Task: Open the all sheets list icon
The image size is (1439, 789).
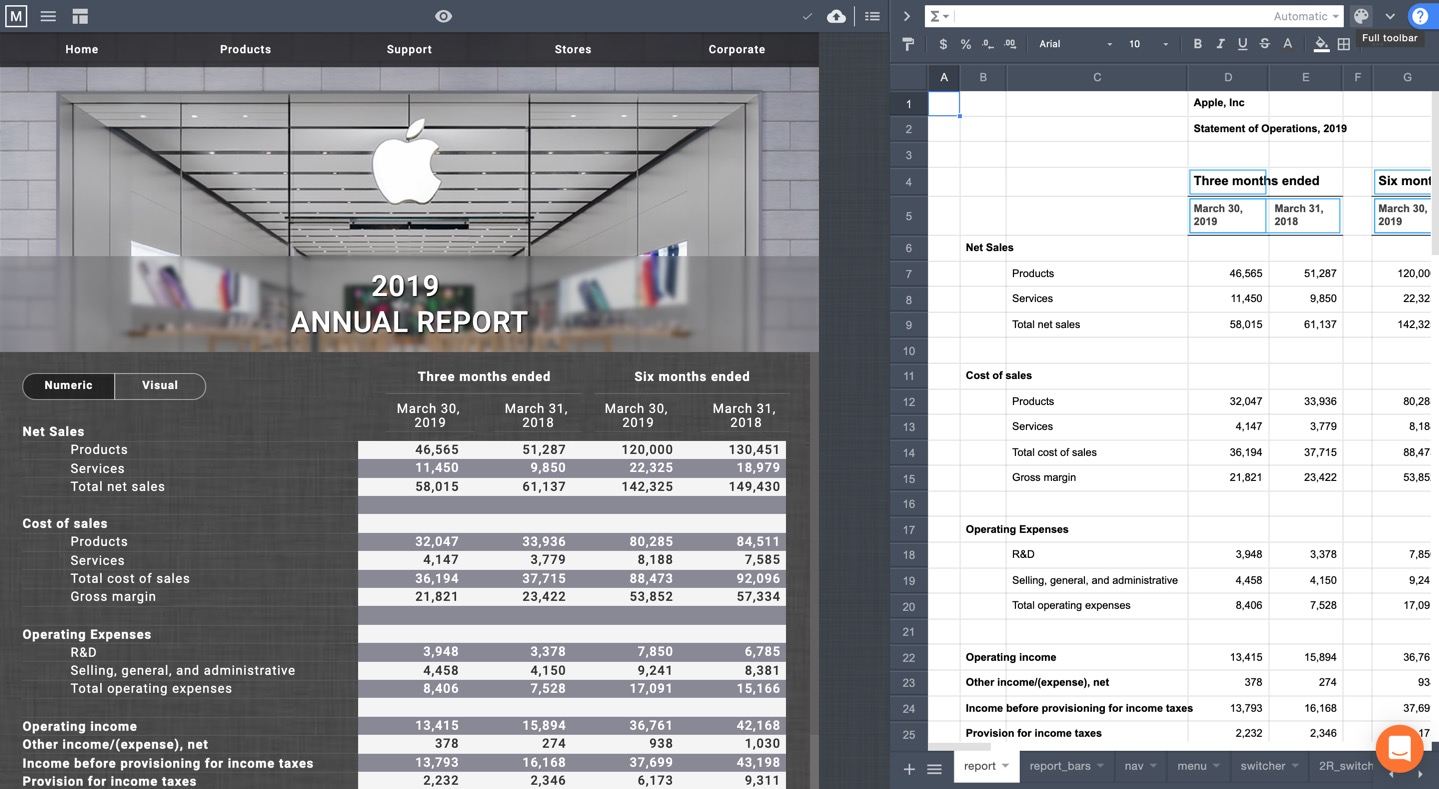Action: [x=934, y=769]
